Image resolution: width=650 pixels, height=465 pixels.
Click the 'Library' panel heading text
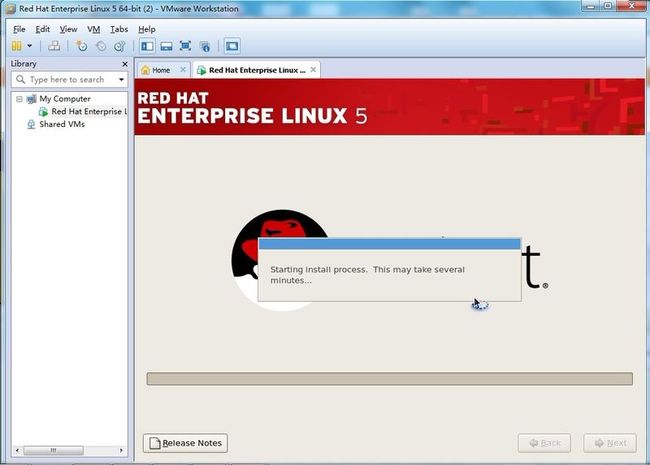(24, 64)
